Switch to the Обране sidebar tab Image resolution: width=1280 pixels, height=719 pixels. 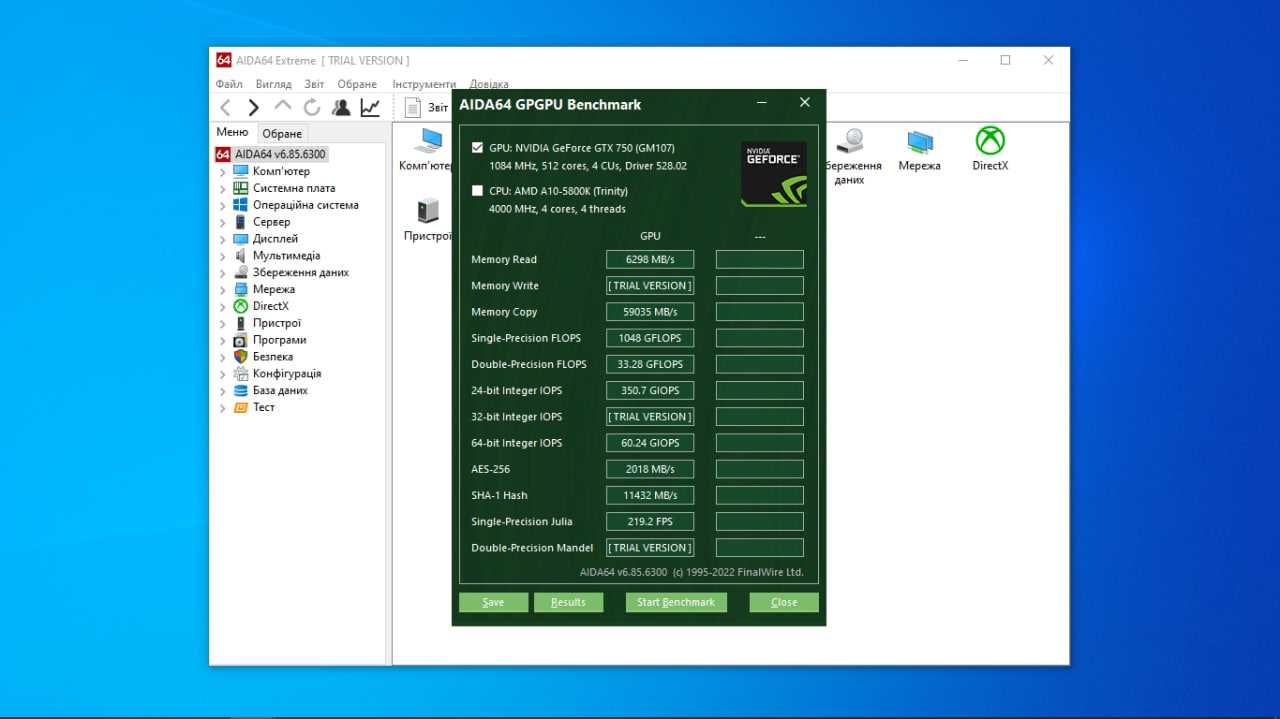(282, 133)
